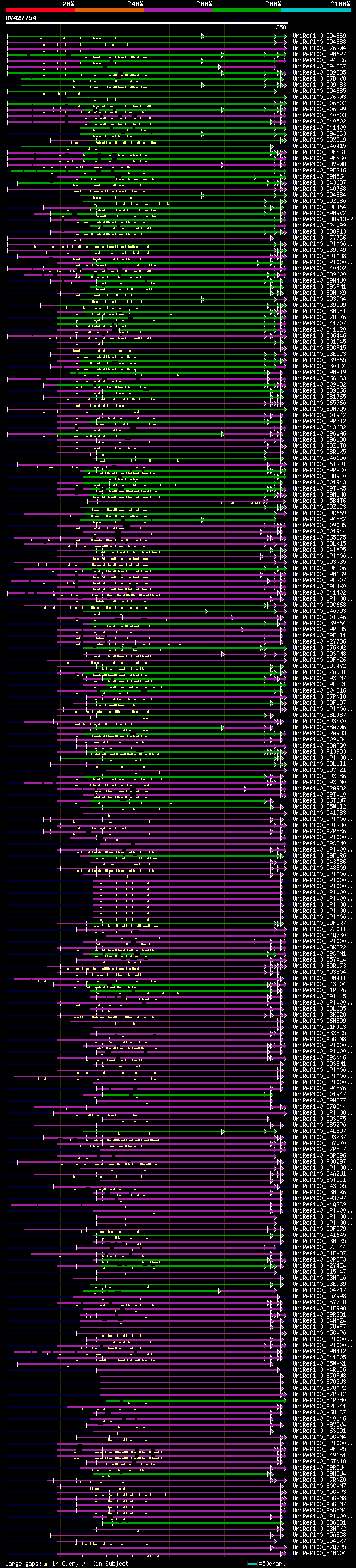Screen dimensions: 356x1568
Task: Select the UniRef100_Q8LJ87 label
Action: 319,715
